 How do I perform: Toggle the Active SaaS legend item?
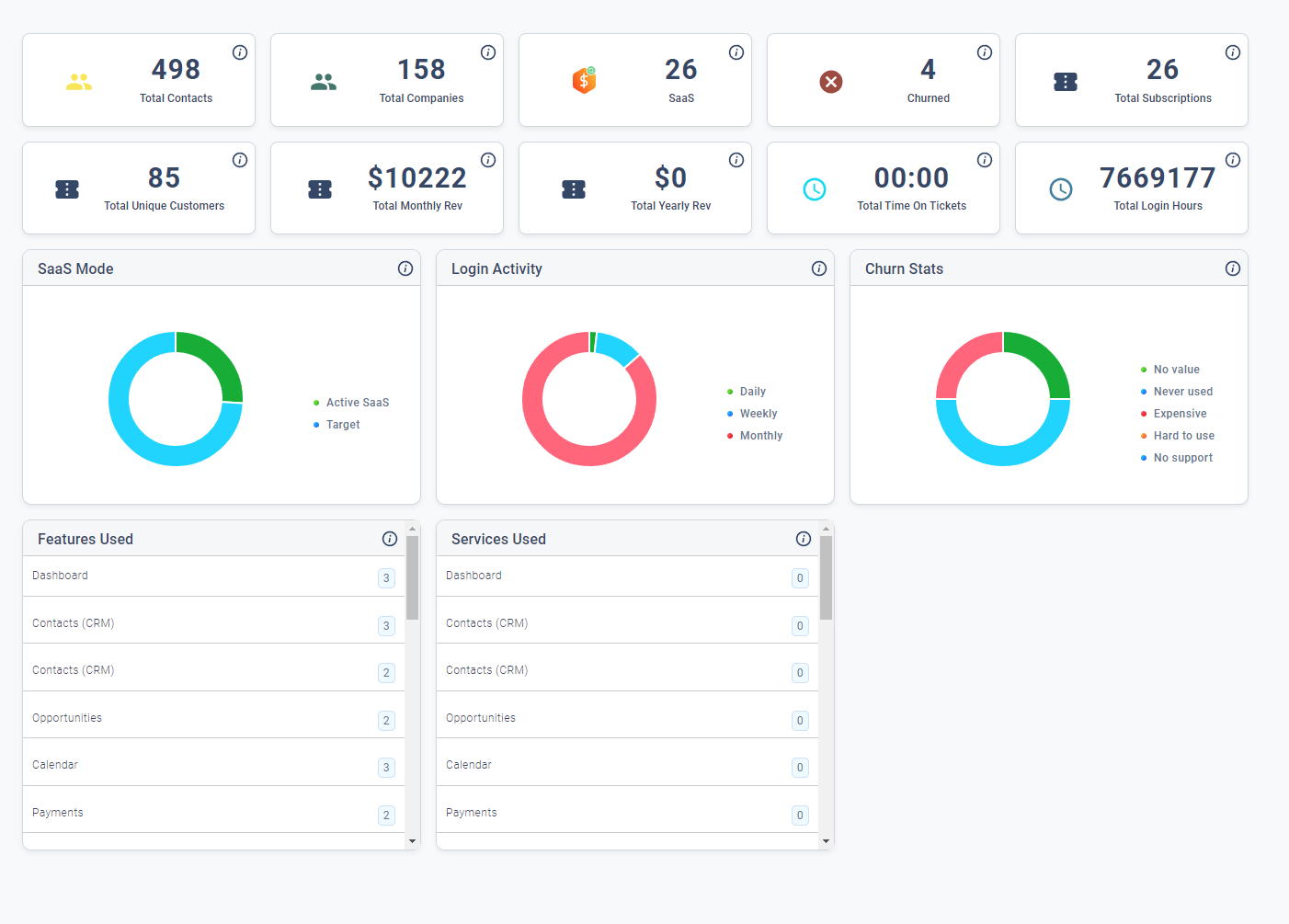[351, 403]
